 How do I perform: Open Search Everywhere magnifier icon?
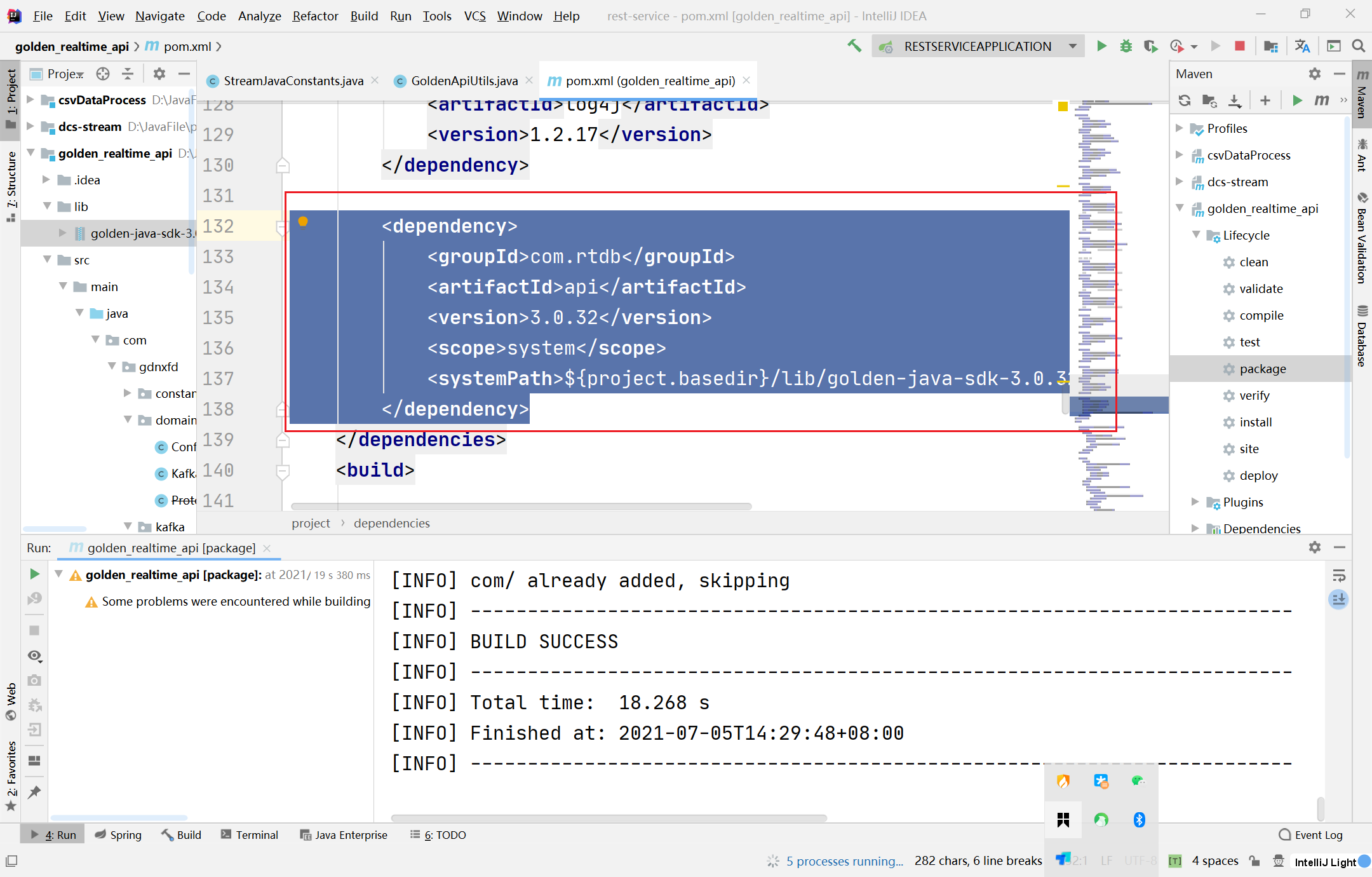coord(1358,46)
